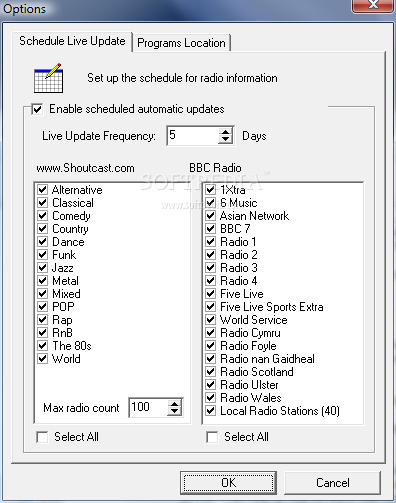Uncheck Radio 3 station
The image size is (396, 503).
point(210,268)
